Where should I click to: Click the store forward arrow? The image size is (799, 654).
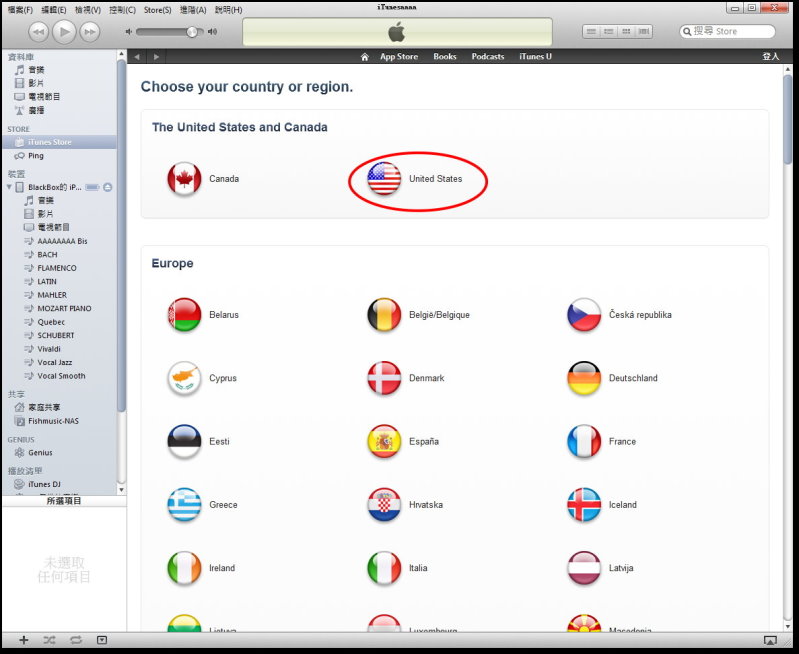pyautogui.click(x=156, y=57)
